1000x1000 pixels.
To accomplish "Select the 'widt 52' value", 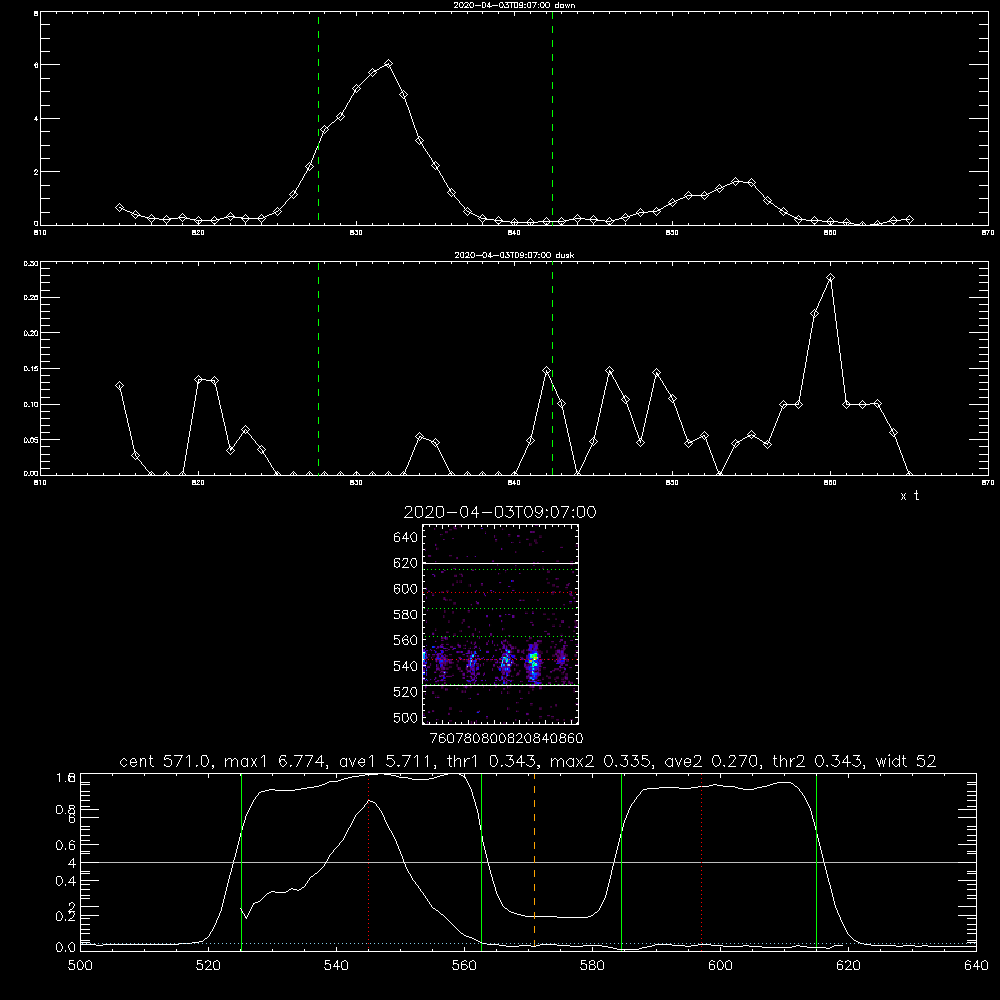I will pyautogui.click(x=906, y=761).
